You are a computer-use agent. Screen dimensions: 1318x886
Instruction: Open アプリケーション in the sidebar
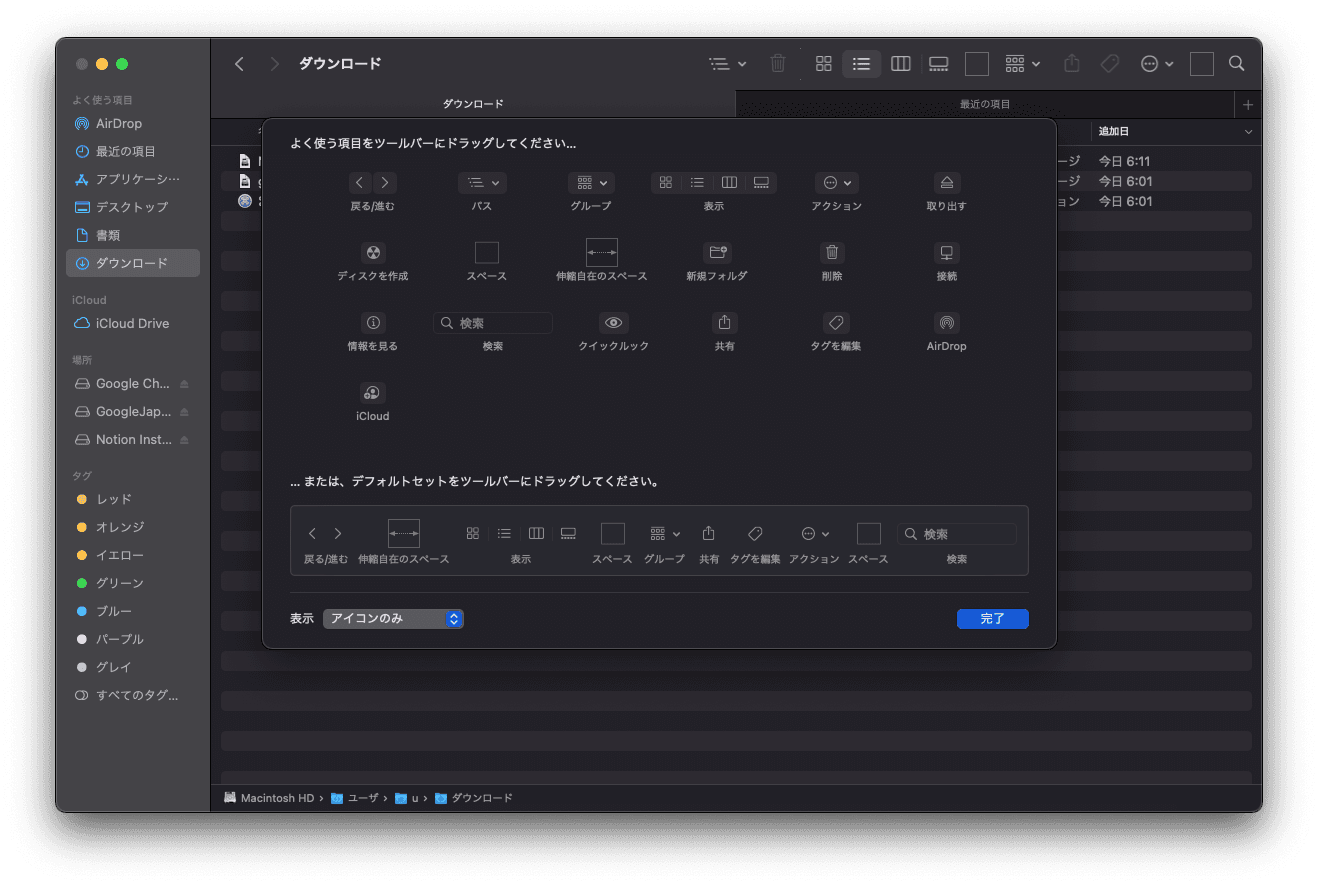133,179
